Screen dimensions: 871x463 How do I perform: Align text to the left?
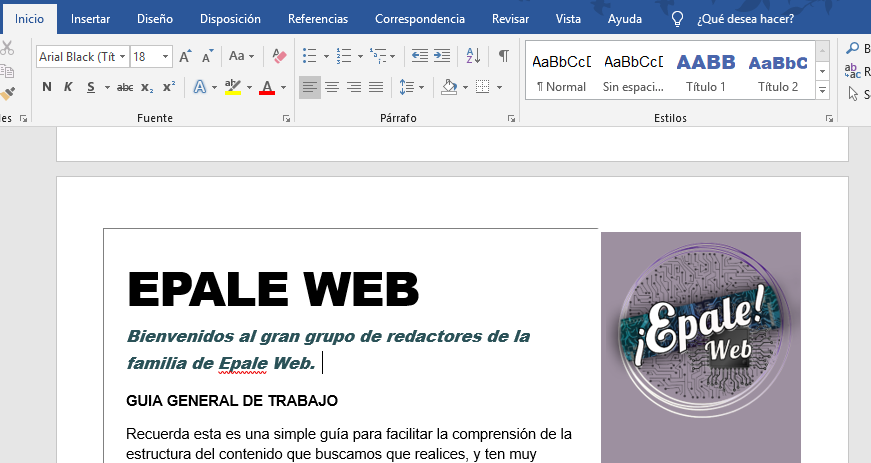[310, 87]
